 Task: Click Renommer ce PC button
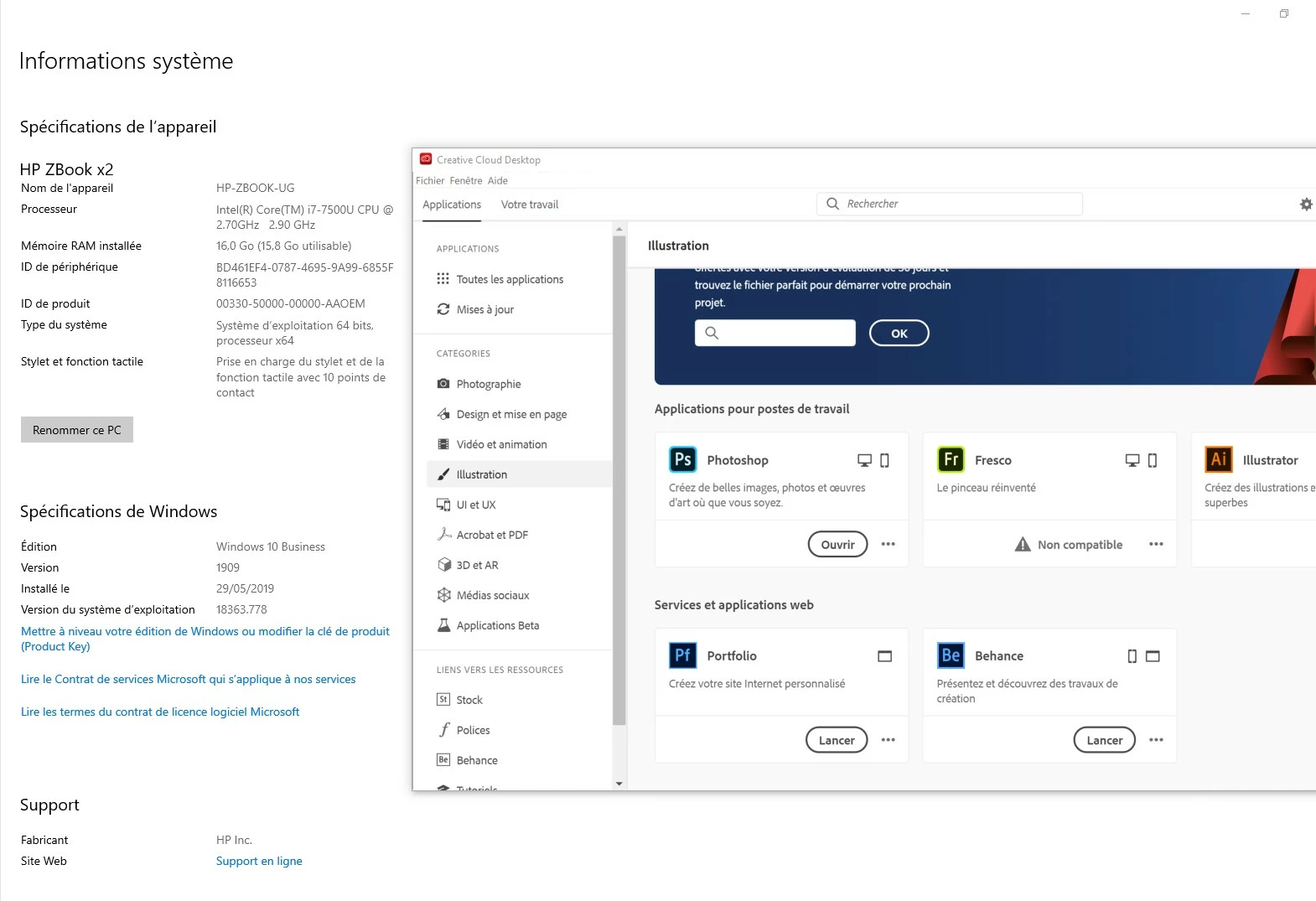tap(77, 430)
